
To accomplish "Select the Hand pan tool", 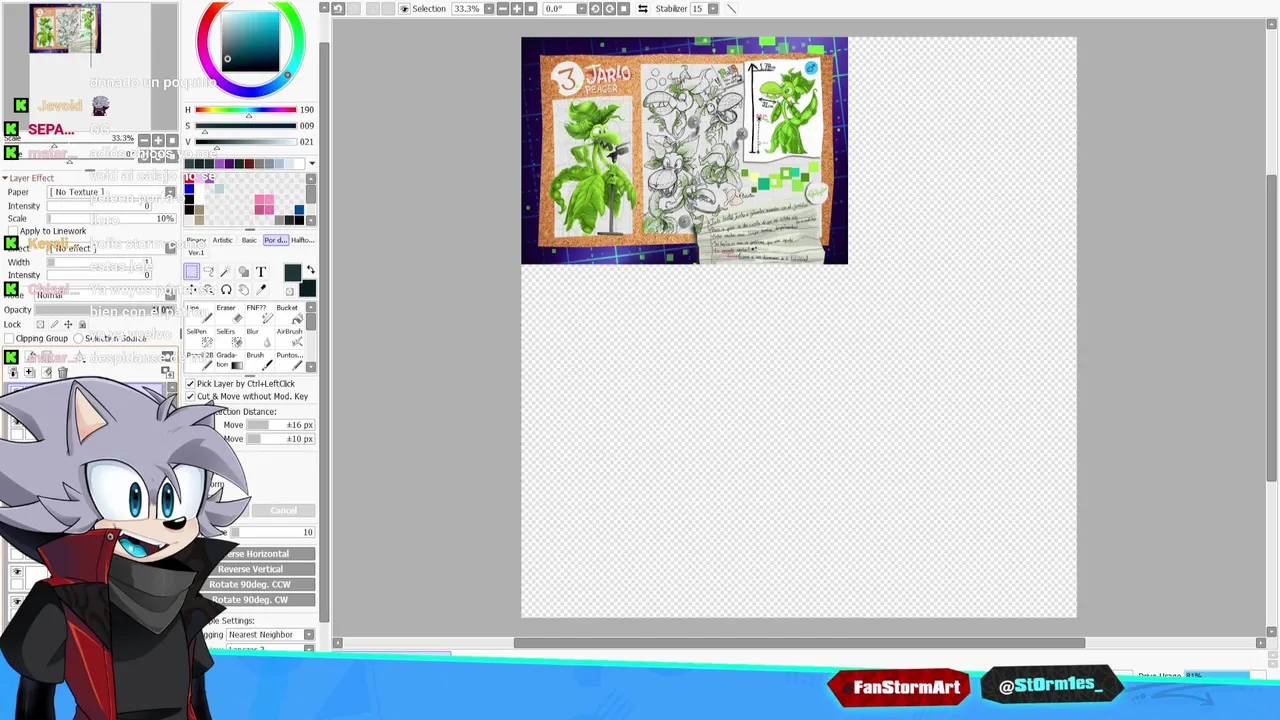I will pos(243,289).
